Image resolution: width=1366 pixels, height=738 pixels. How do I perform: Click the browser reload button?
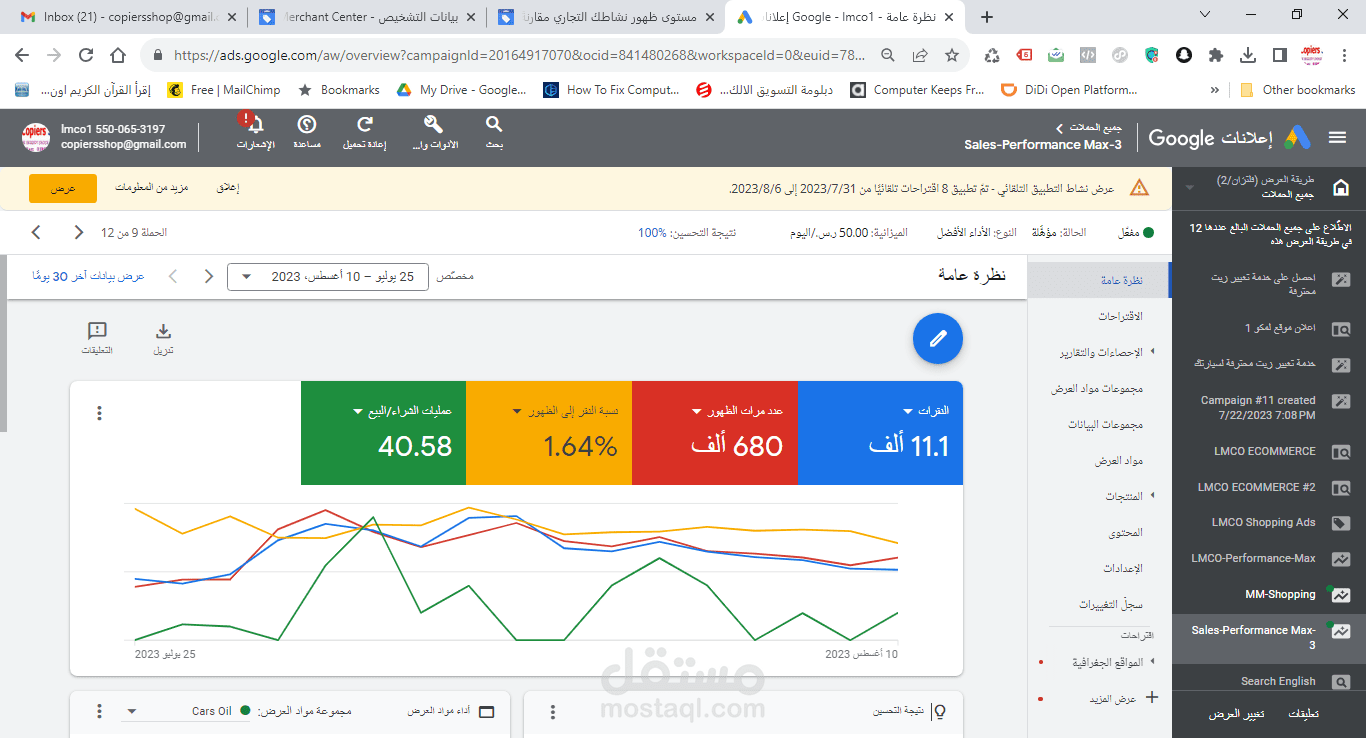(x=86, y=55)
